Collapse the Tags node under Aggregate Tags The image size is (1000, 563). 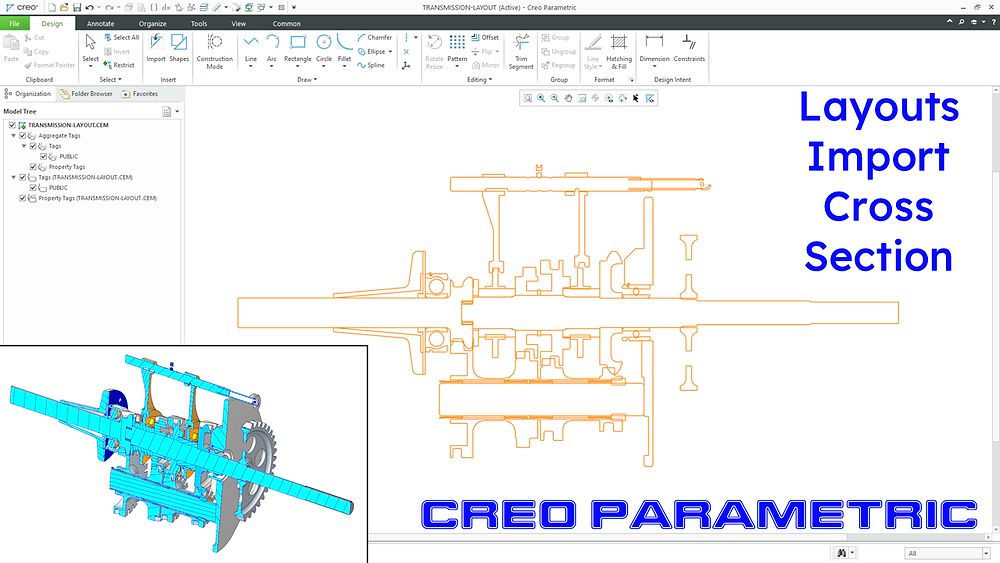24,146
